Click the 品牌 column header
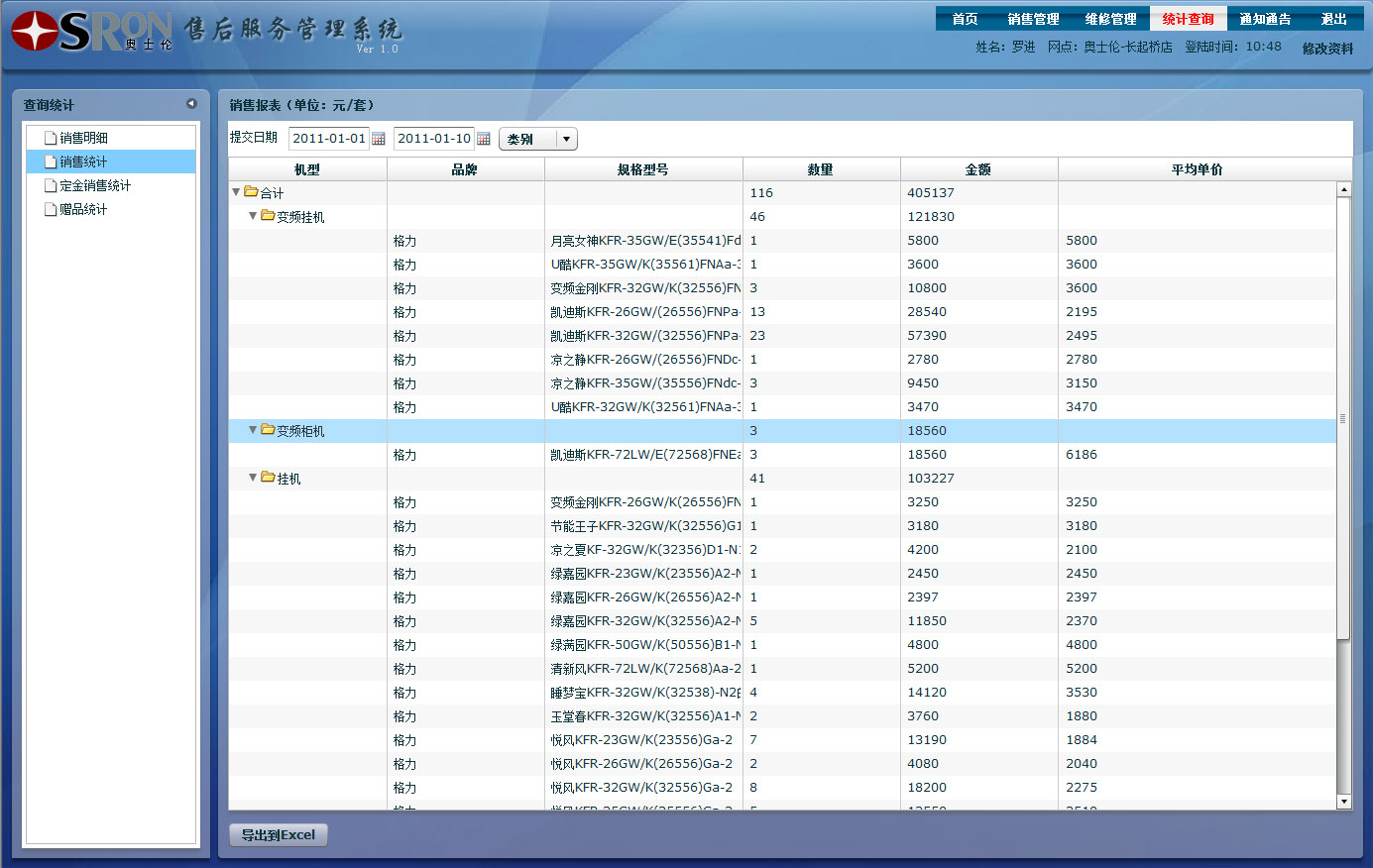The width and height of the screenshot is (1373, 868). (465, 169)
